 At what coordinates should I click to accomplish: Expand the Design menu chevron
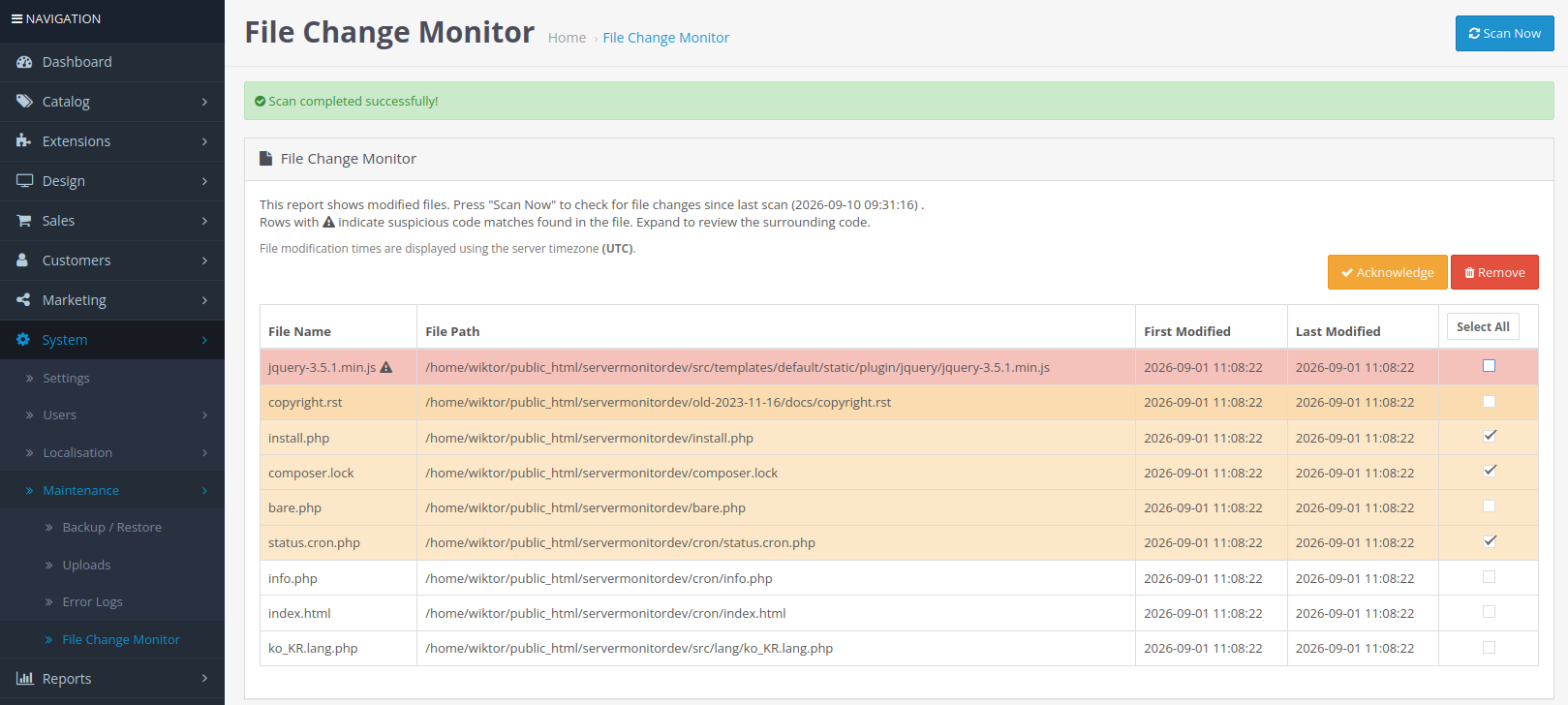(204, 181)
